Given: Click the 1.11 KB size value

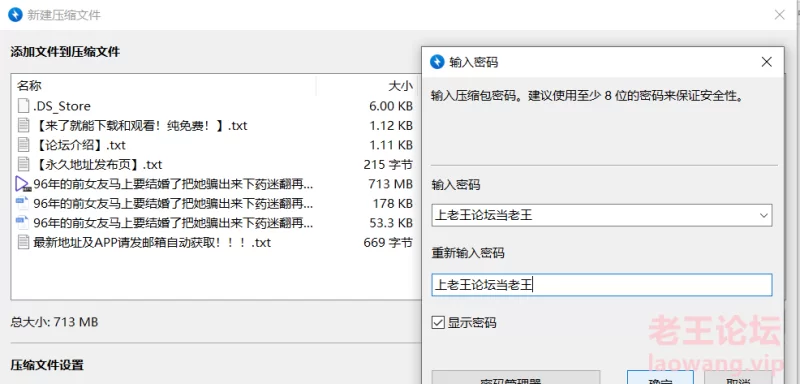Looking at the screenshot, I should tap(391, 145).
